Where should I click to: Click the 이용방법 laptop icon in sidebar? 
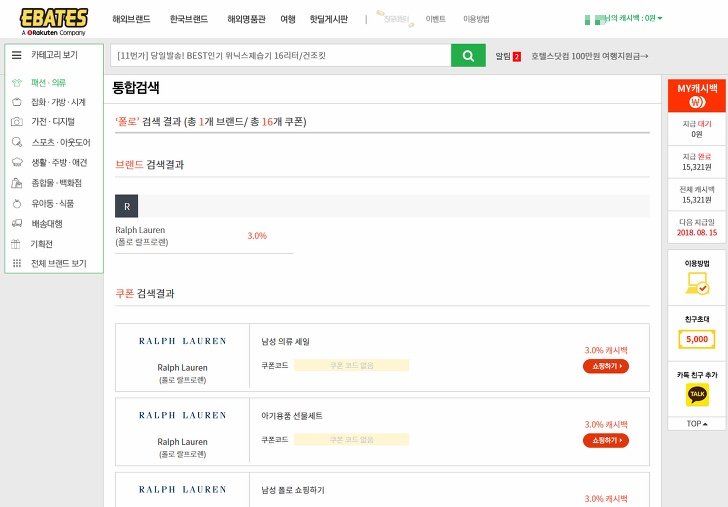[x=697, y=283]
